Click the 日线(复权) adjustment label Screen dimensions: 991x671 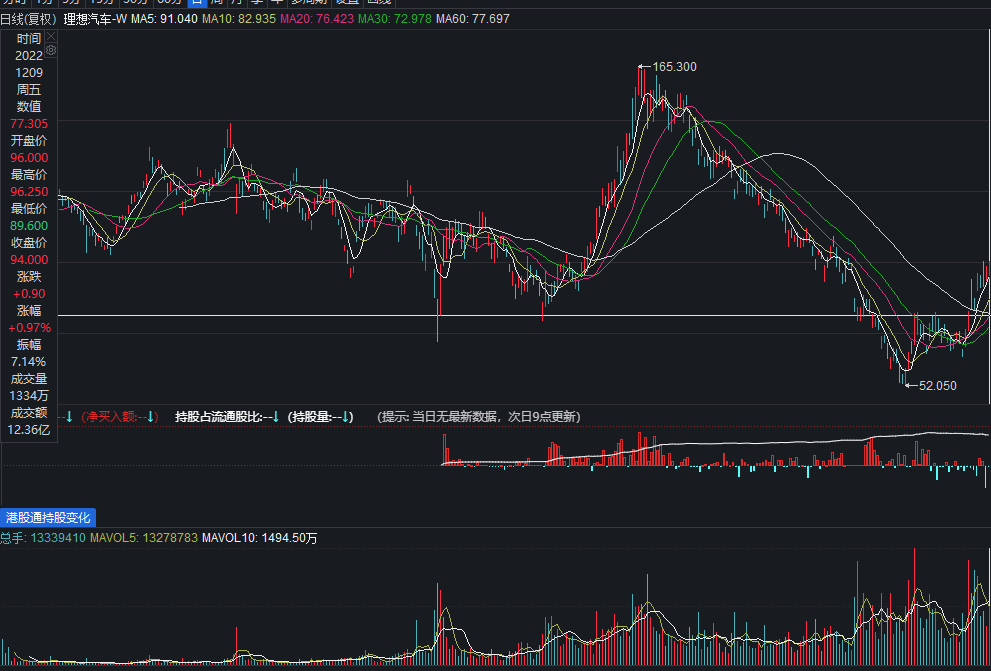pos(28,19)
